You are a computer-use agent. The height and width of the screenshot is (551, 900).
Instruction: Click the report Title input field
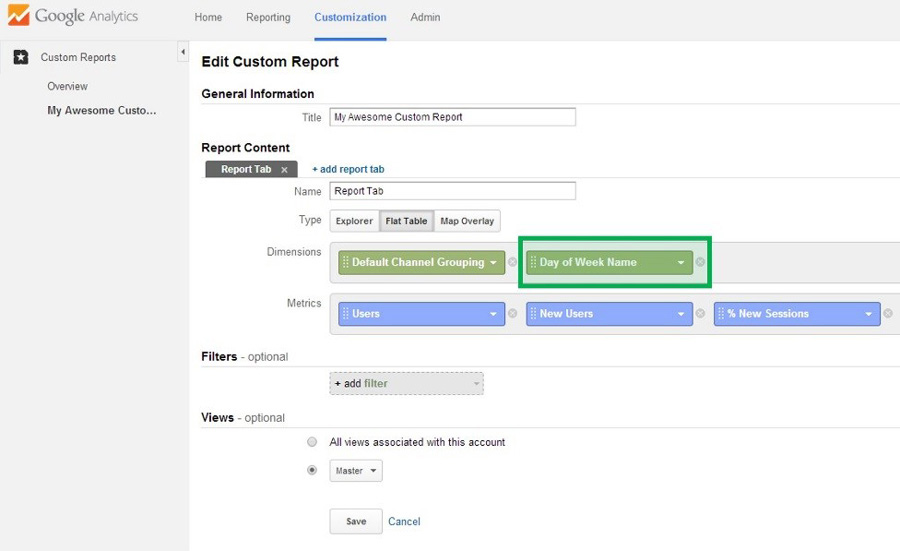452,117
